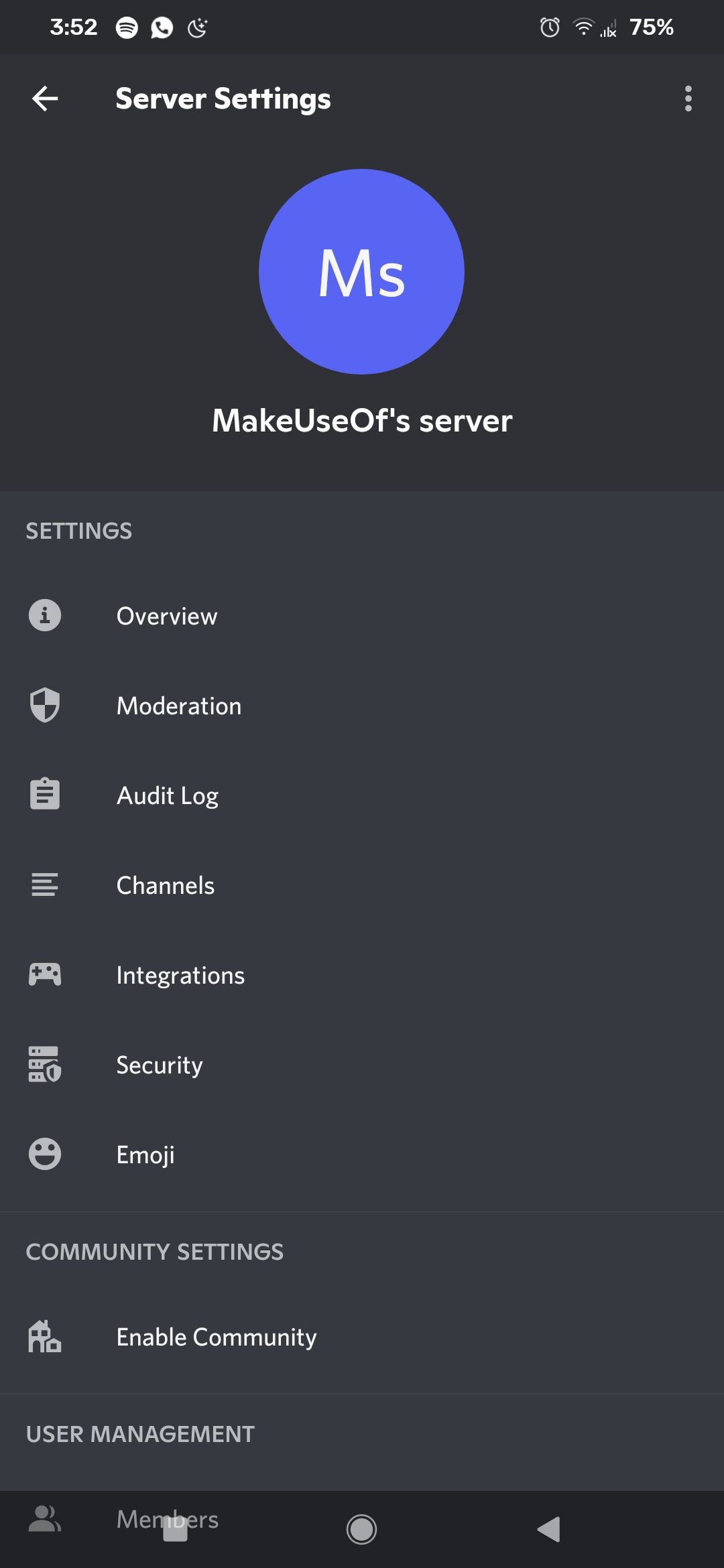Open the Members list
The height and width of the screenshot is (1568, 724).
coord(362,1519)
